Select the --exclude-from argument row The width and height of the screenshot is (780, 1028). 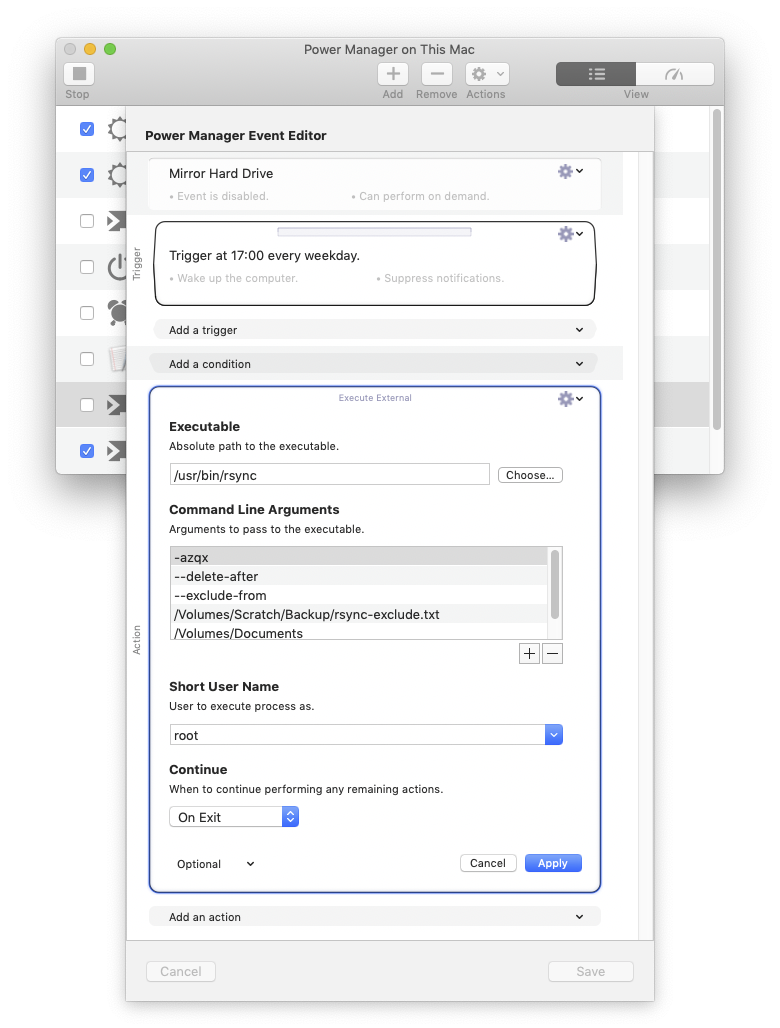tap(359, 595)
